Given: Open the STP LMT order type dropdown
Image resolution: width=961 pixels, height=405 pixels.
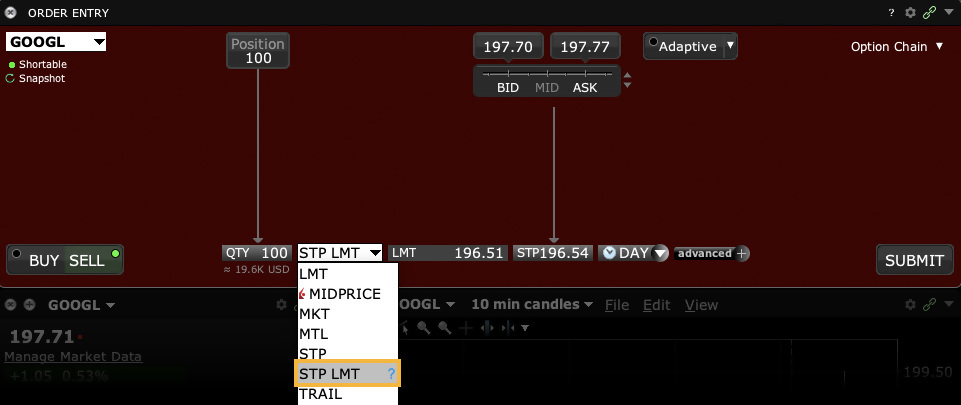Looking at the screenshot, I should pos(340,253).
